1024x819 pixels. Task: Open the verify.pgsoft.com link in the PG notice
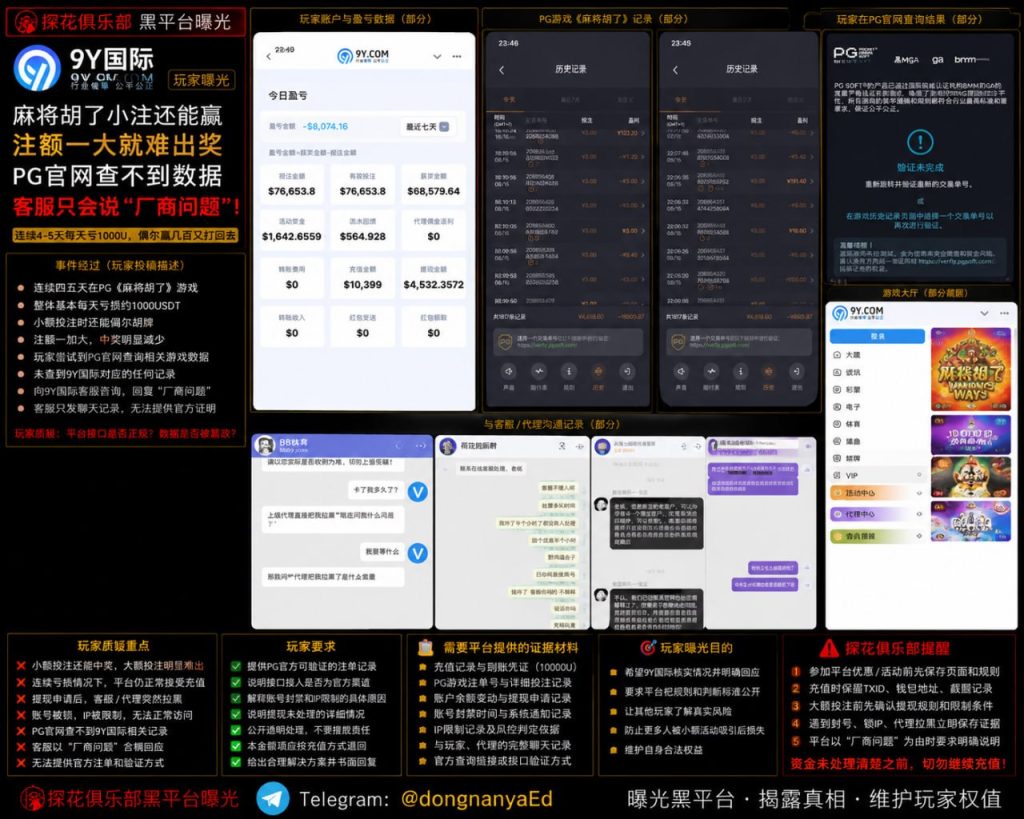click(955, 261)
